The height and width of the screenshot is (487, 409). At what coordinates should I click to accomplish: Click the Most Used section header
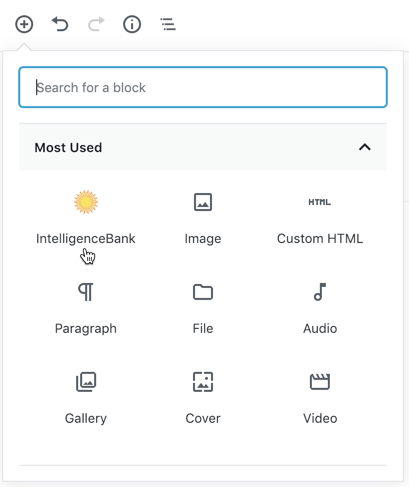(203, 147)
